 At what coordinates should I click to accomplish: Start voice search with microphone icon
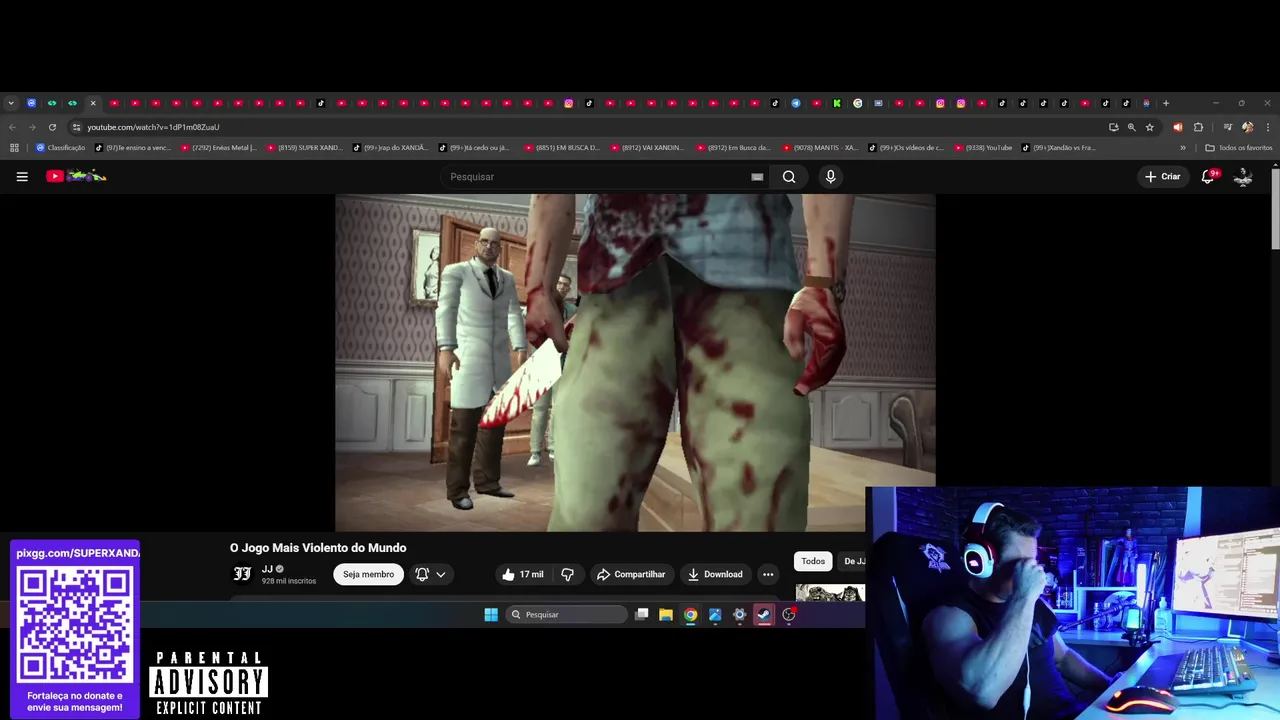pyautogui.click(x=830, y=177)
